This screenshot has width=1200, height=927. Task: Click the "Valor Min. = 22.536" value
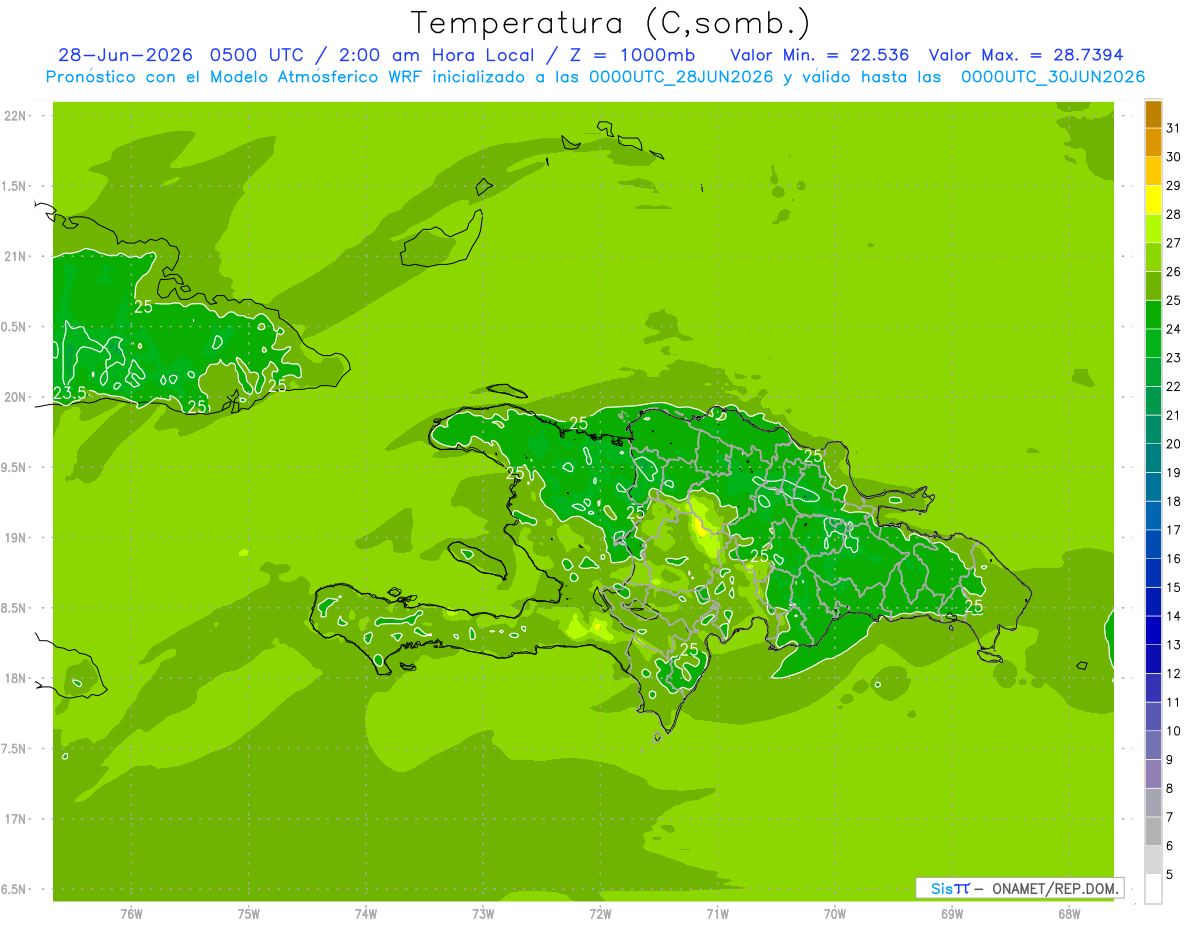coord(820,55)
